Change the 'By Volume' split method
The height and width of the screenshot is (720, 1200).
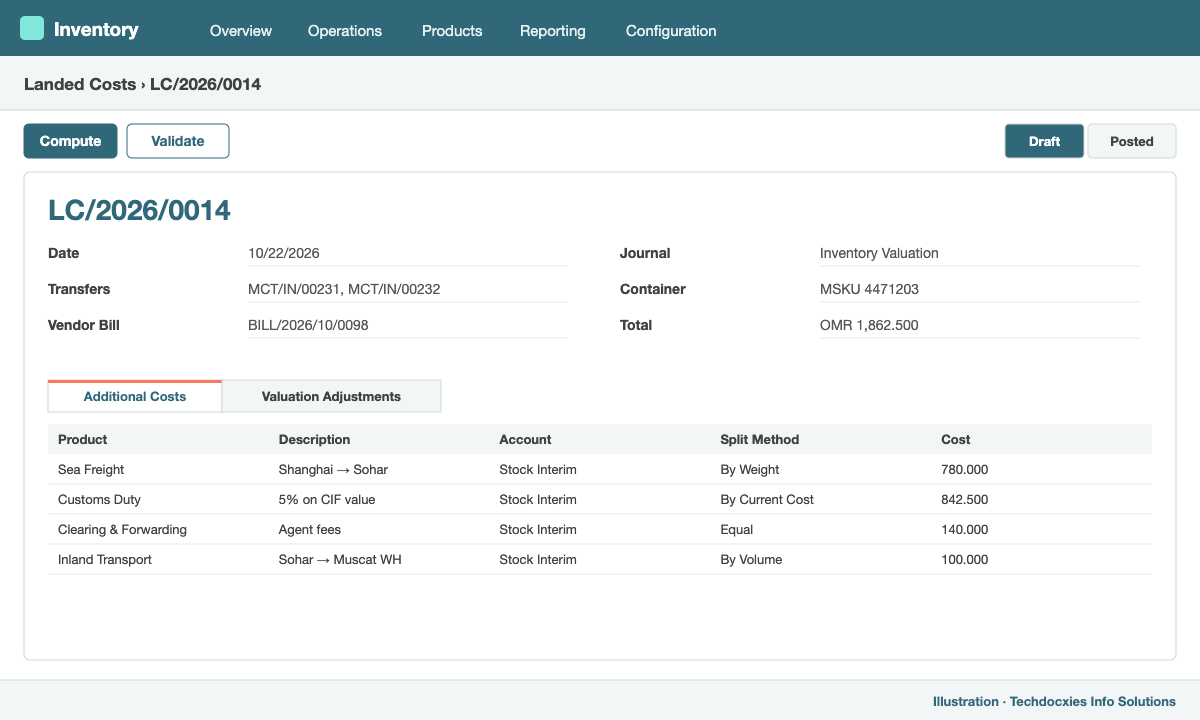coord(752,559)
